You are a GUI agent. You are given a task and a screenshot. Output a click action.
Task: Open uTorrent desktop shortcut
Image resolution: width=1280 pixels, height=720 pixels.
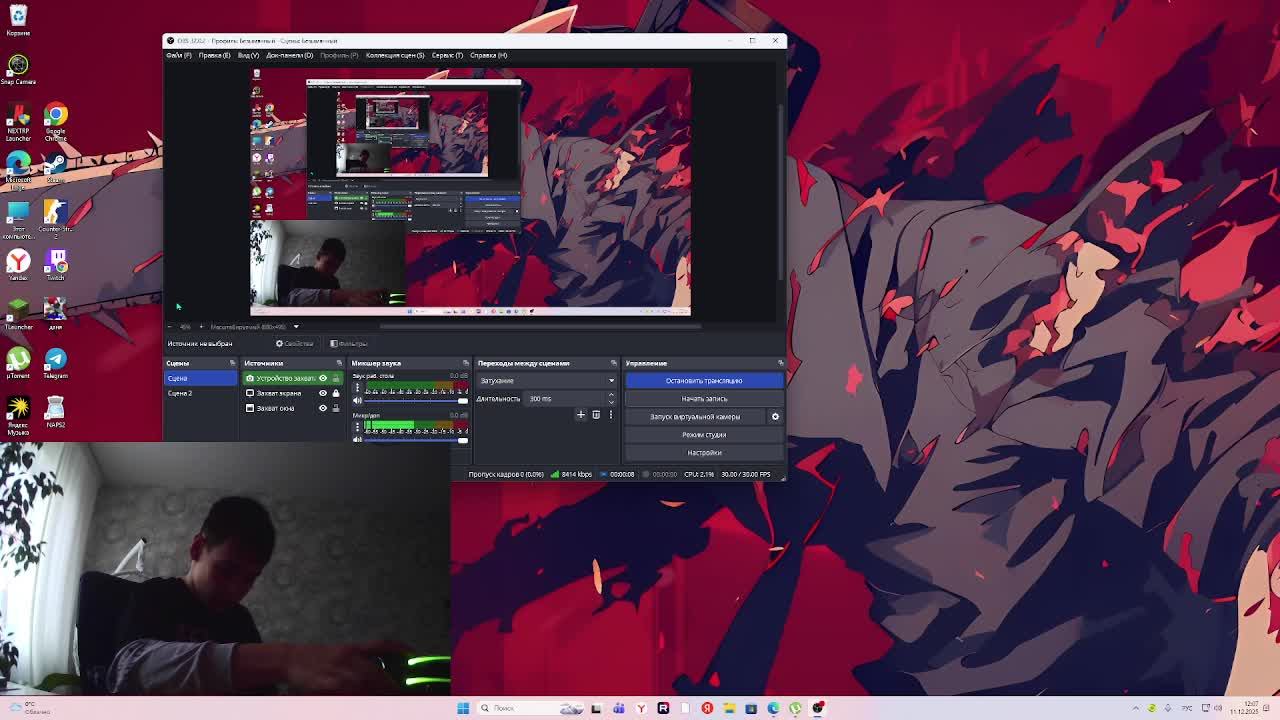click(18, 363)
